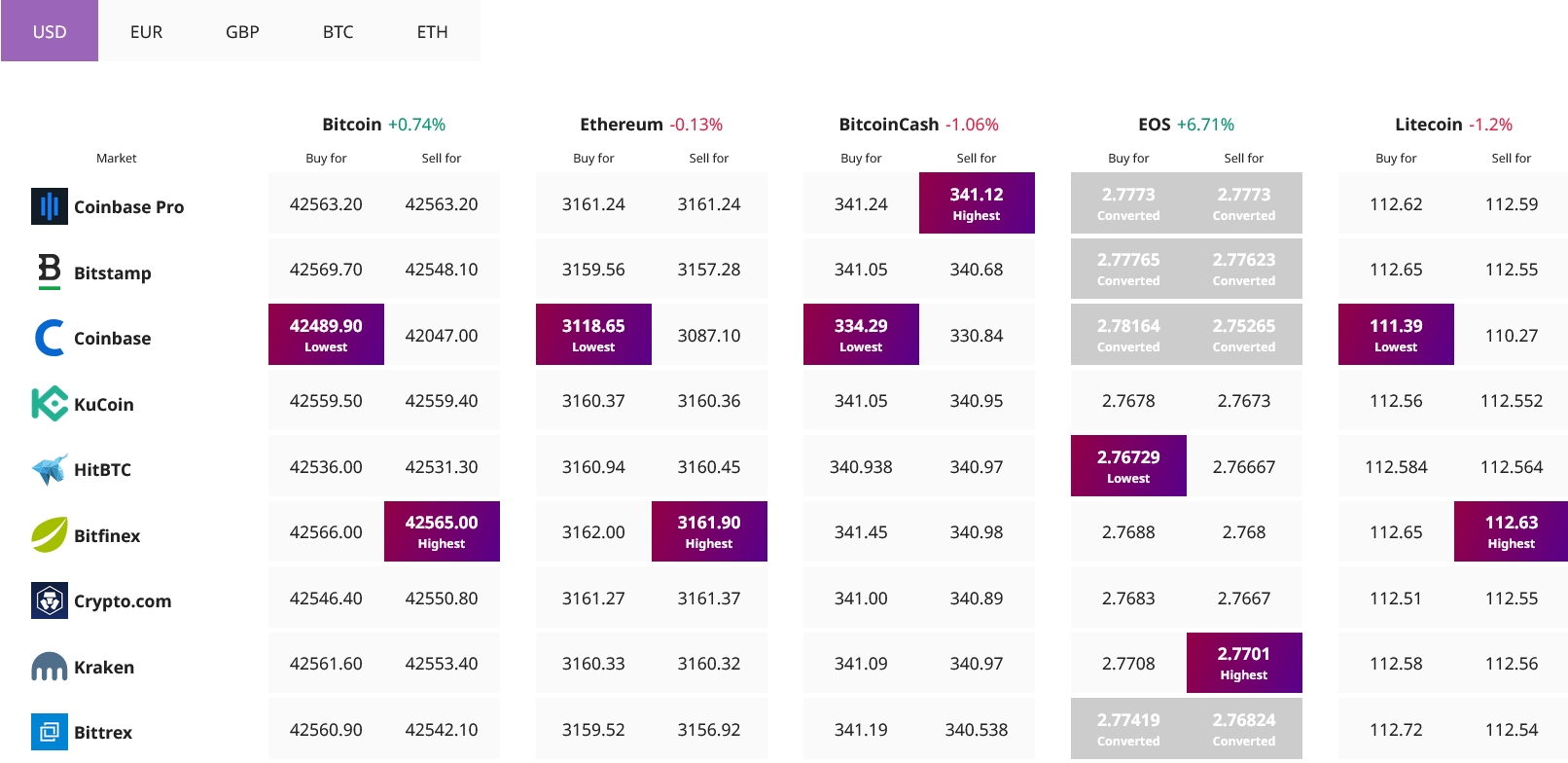Screen dimensions: 1568x763
Task: Click HitBTC Bitcoin buy price 42536.00
Action: pos(326,467)
